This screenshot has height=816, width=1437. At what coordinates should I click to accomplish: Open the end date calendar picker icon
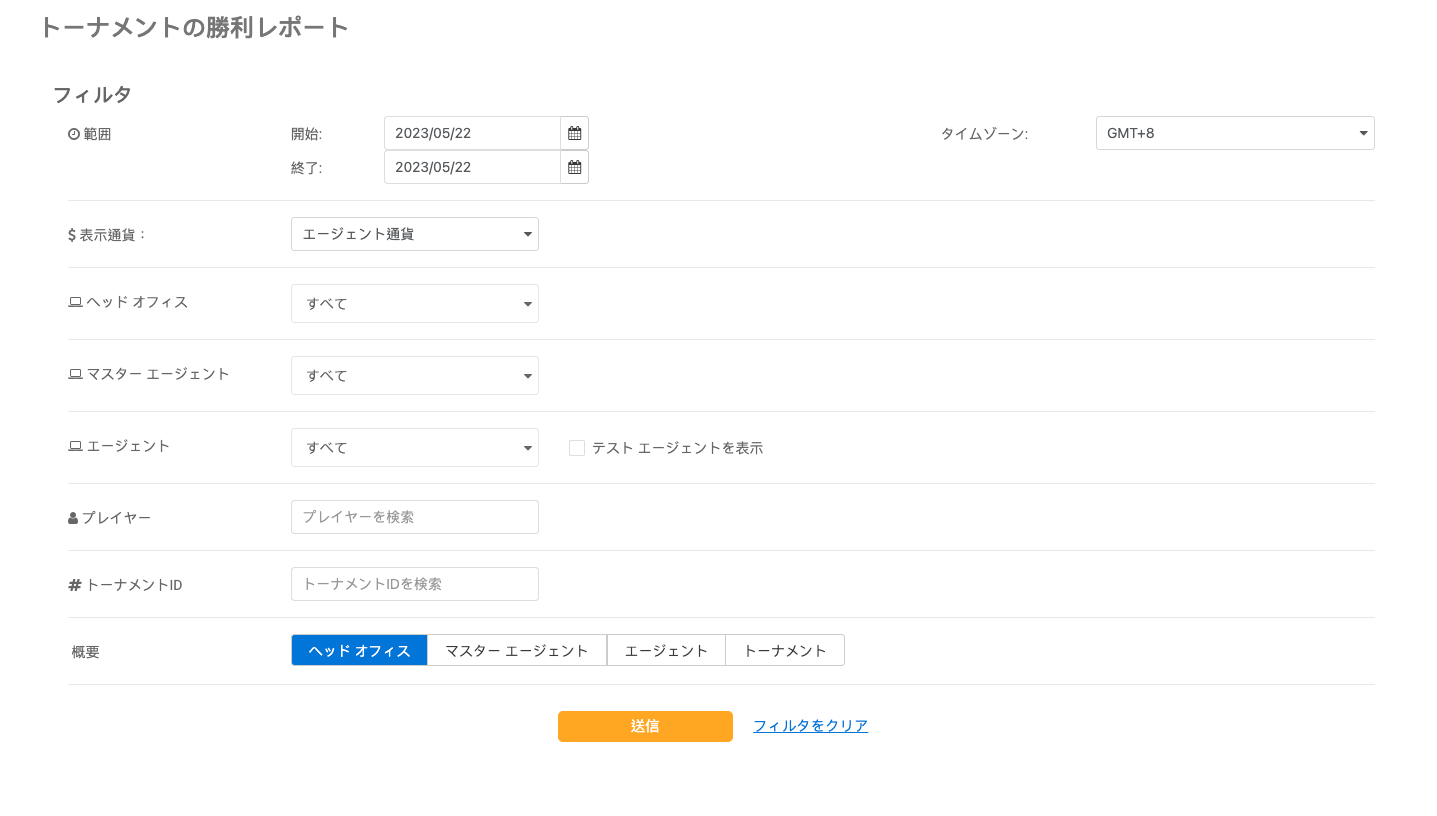[x=574, y=167]
